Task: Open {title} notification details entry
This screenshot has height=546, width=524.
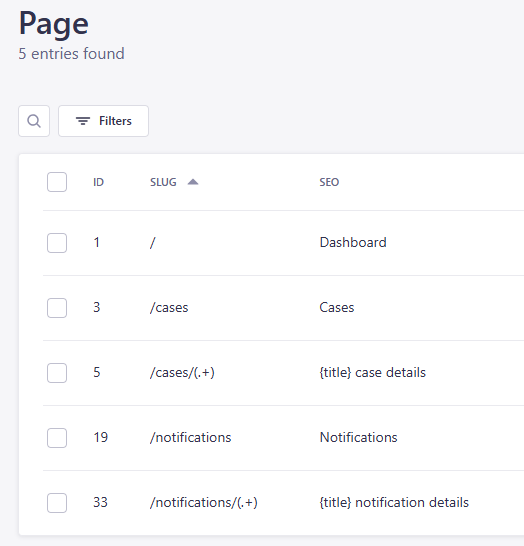Action: tap(394, 502)
